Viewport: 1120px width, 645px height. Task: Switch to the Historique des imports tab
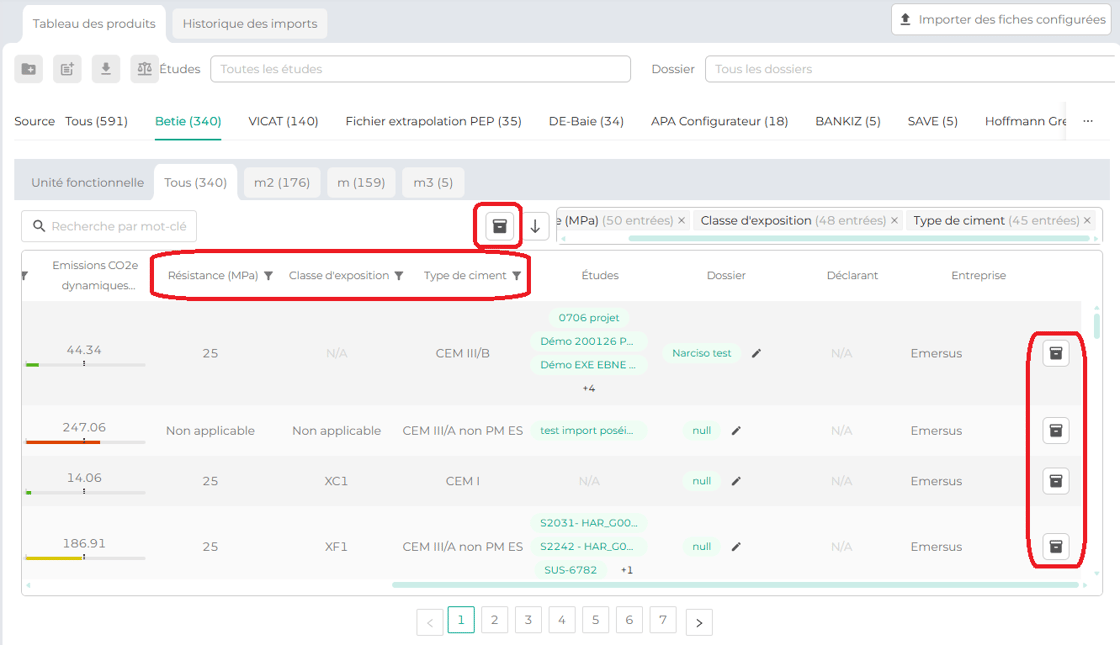tap(250, 24)
